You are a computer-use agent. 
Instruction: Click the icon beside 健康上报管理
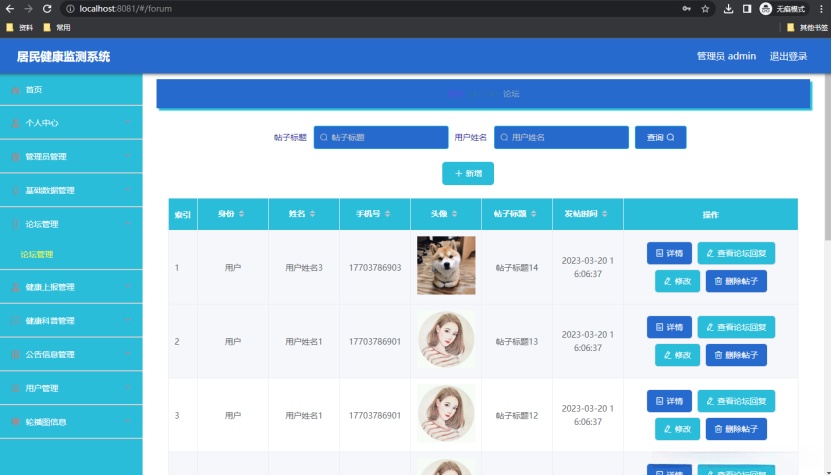click(16, 287)
